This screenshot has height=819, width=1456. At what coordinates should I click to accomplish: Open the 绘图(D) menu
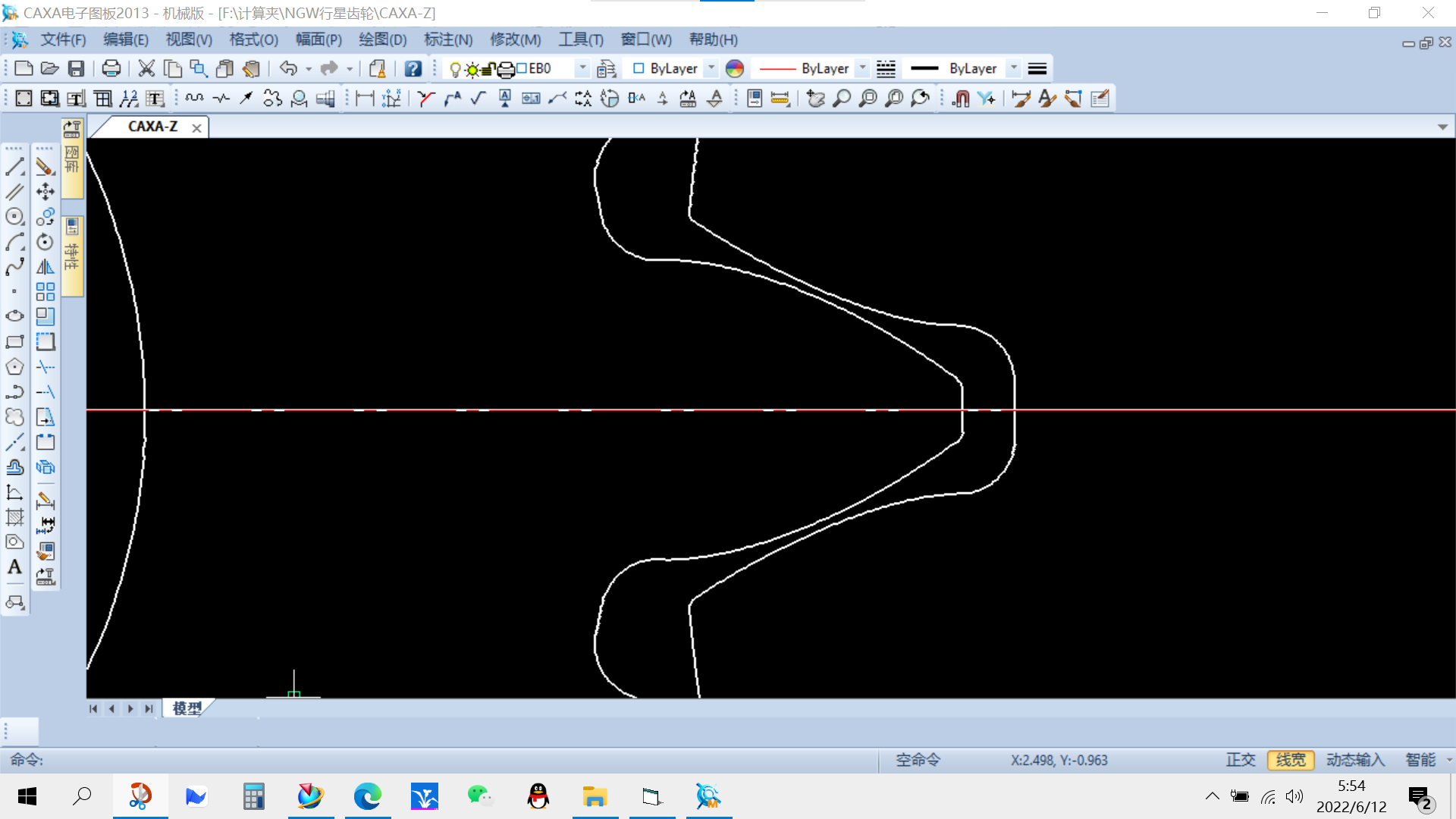point(383,39)
